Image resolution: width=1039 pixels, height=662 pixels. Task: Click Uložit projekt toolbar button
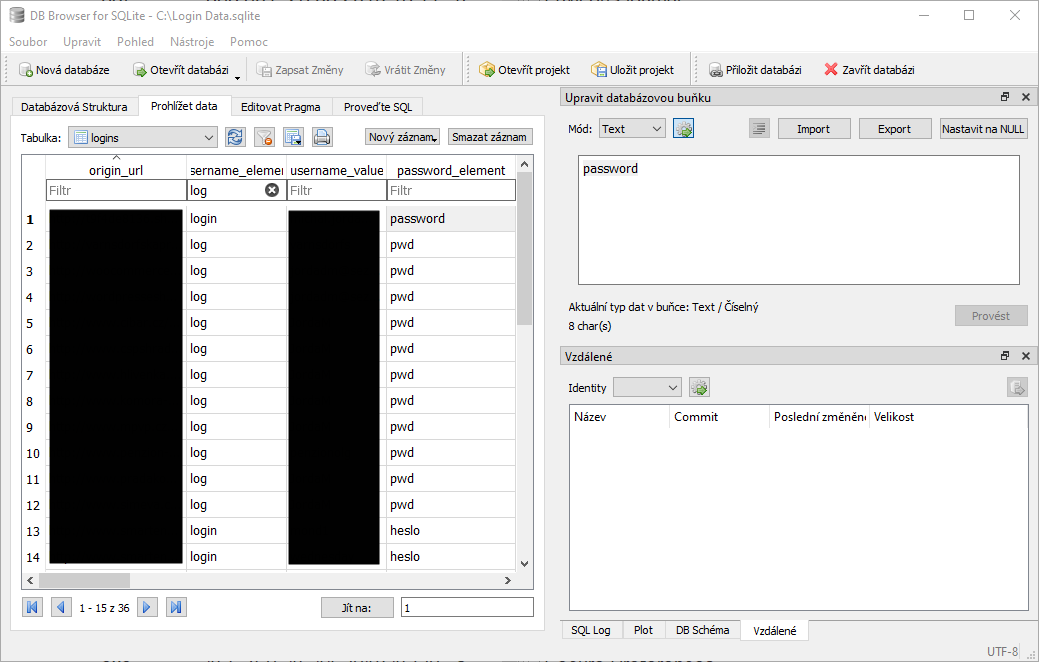tap(633, 70)
